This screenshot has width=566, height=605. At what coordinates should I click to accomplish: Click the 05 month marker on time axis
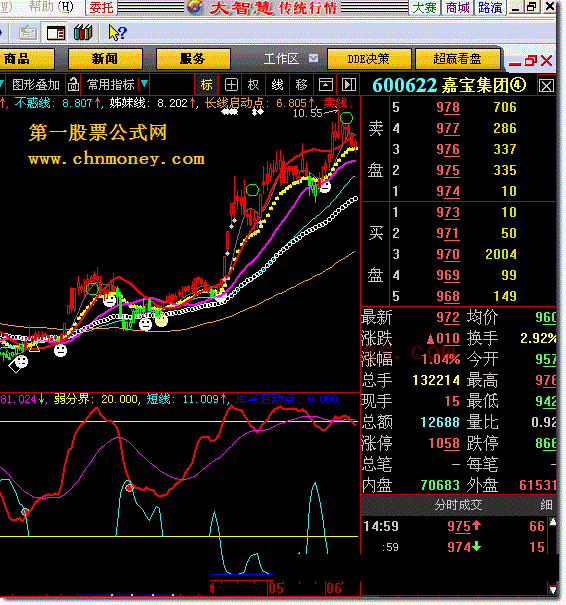click(x=276, y=588)
